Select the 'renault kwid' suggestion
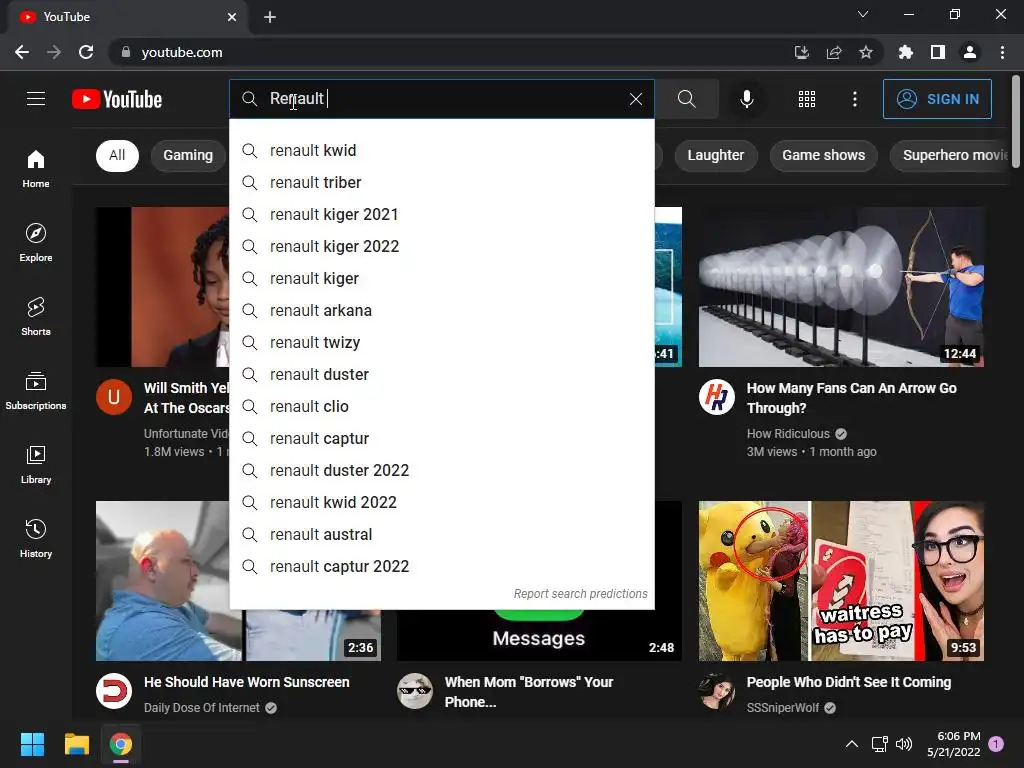The height and width of the screenshot is (768, 1024). (442, 150)
